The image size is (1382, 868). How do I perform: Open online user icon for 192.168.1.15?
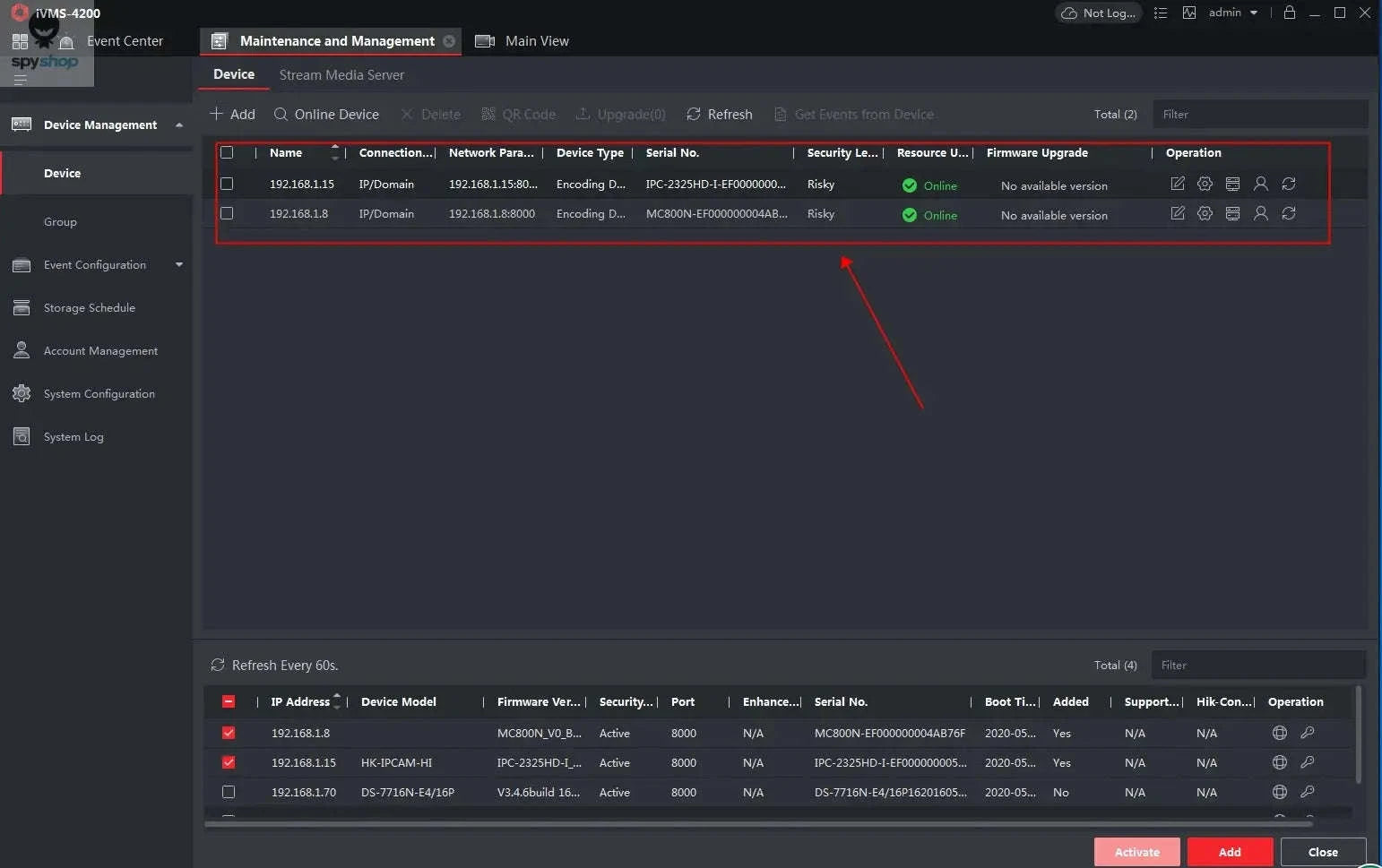pos(1260,184)
